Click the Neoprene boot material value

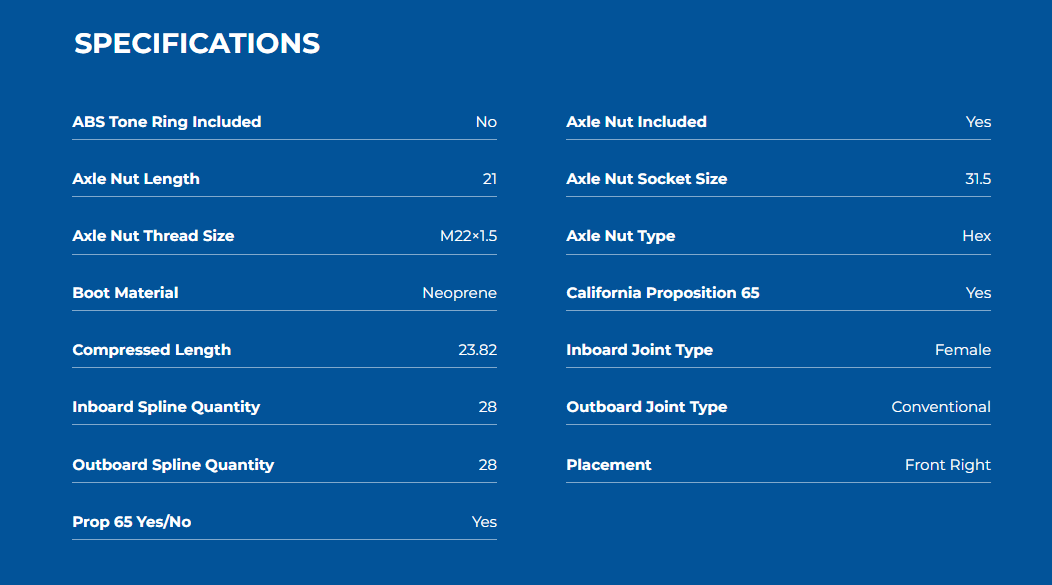tap(460, 293)
